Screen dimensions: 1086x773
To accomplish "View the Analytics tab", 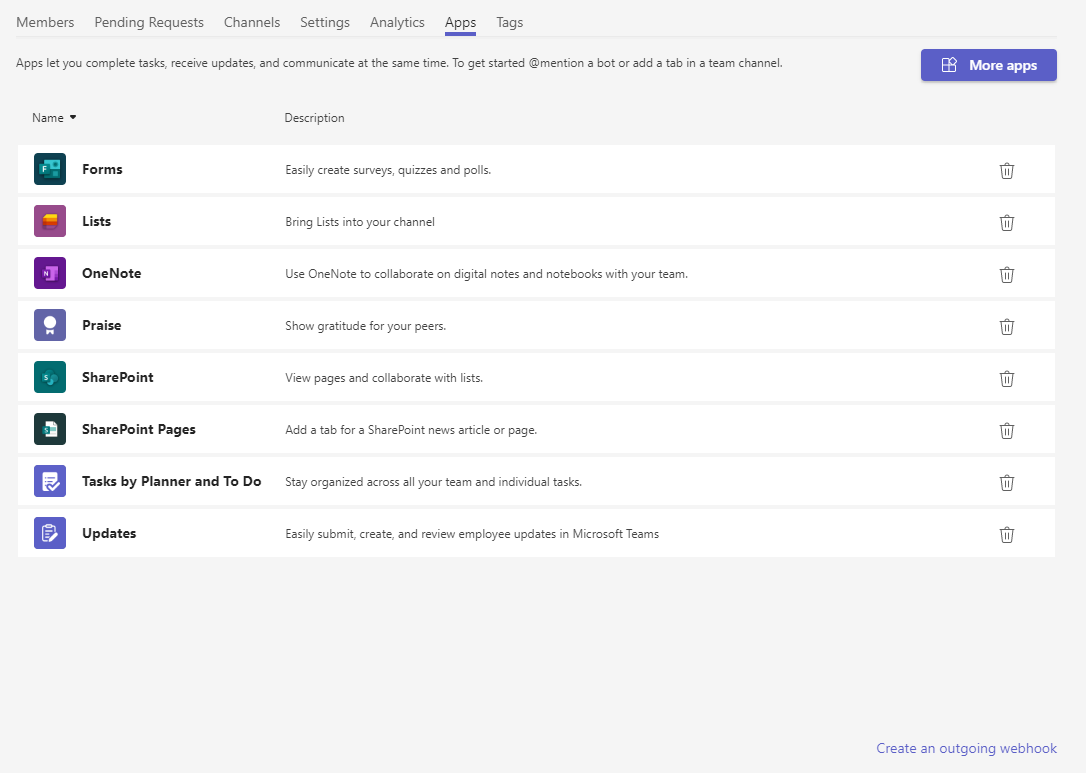I will [x=397, y=22].
